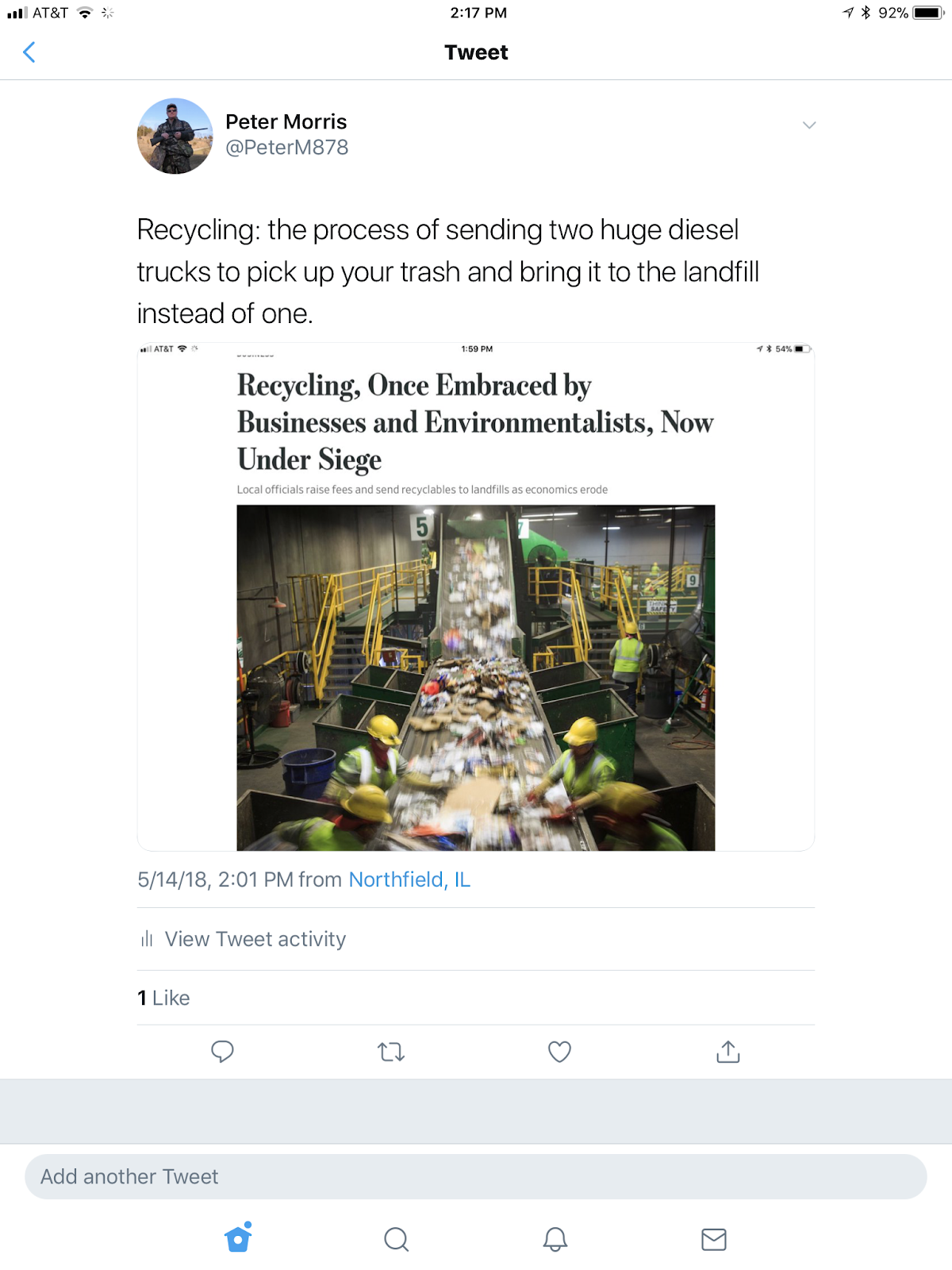Tap the back arrow in header

tap(29, 52)
